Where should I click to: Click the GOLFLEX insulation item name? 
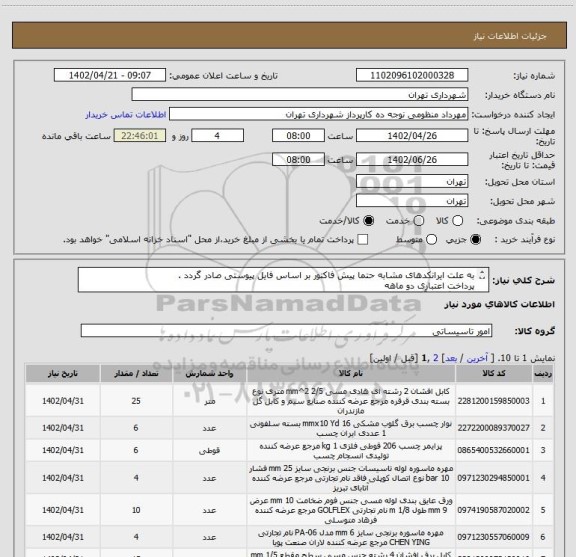351,510
